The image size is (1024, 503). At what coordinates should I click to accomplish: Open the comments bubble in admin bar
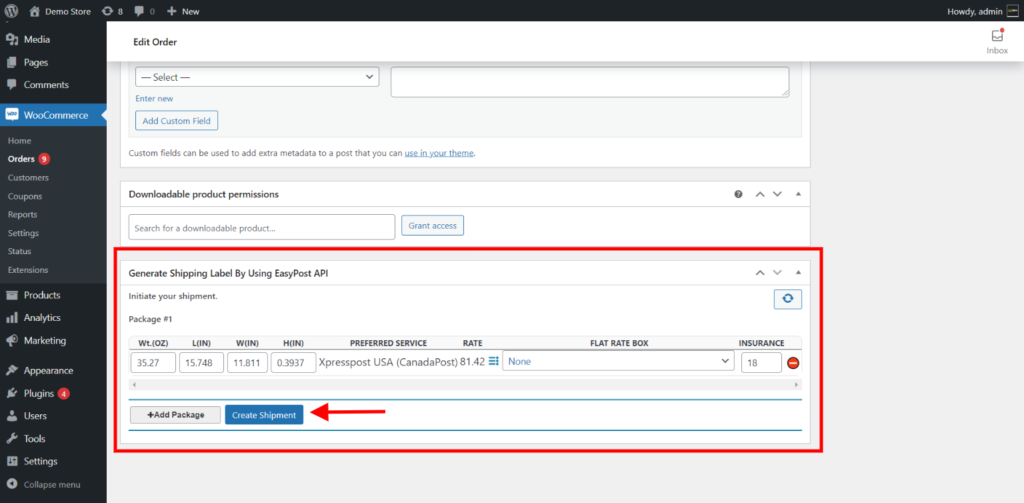(x=144, y=11)
